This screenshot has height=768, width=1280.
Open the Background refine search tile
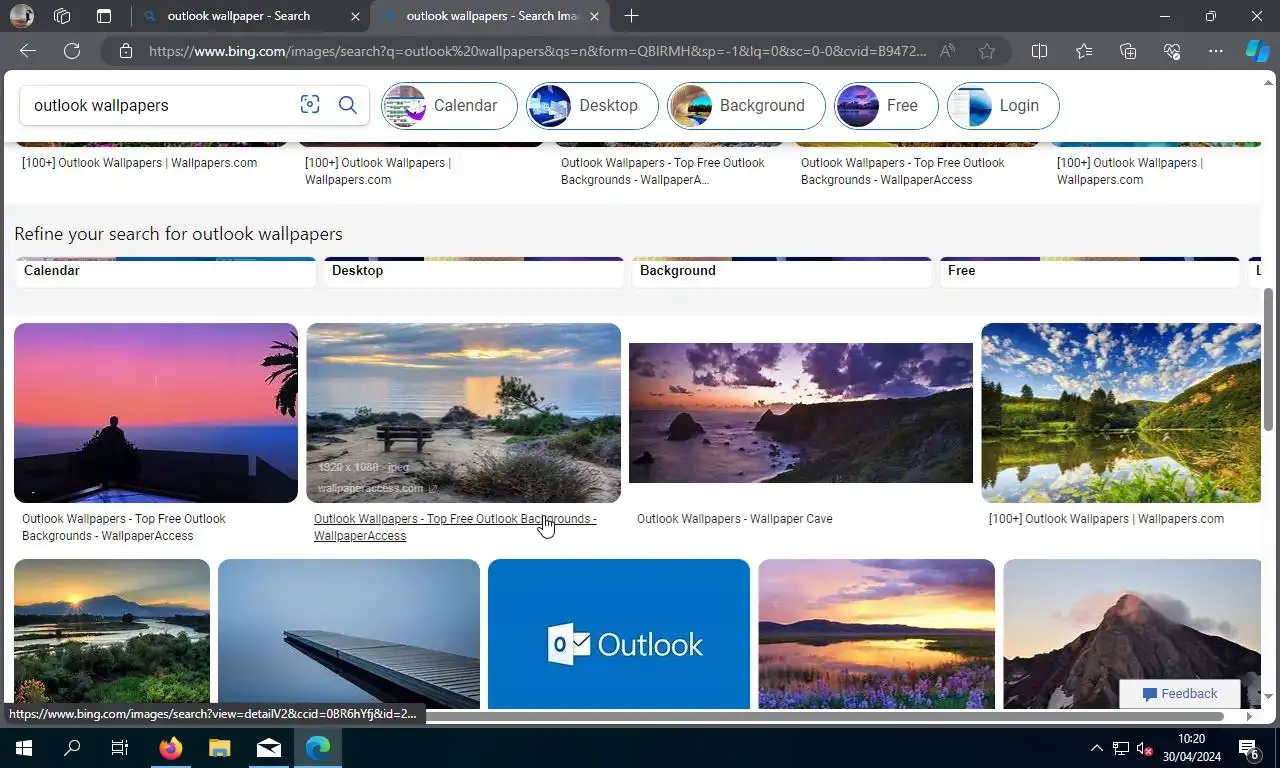click(x=782, y=272)
